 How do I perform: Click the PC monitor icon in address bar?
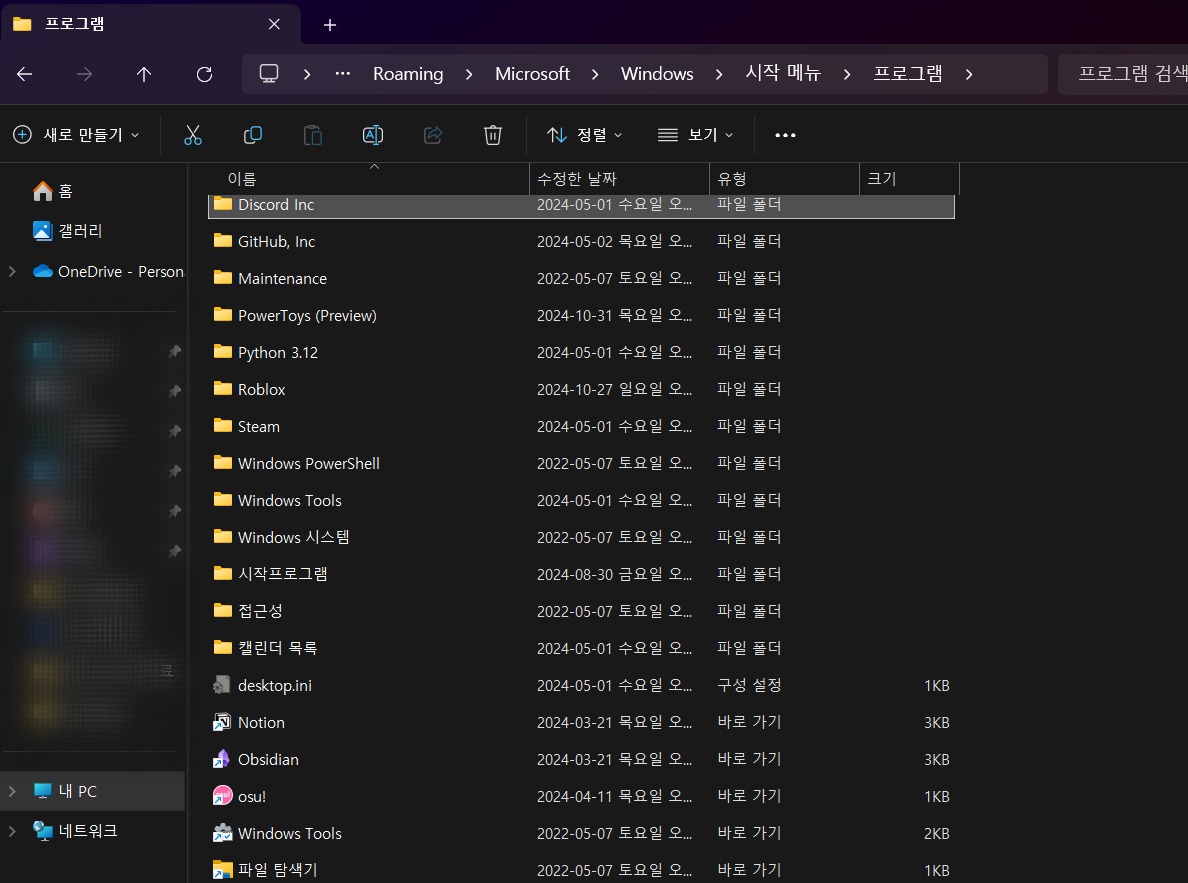coord(269,74)
